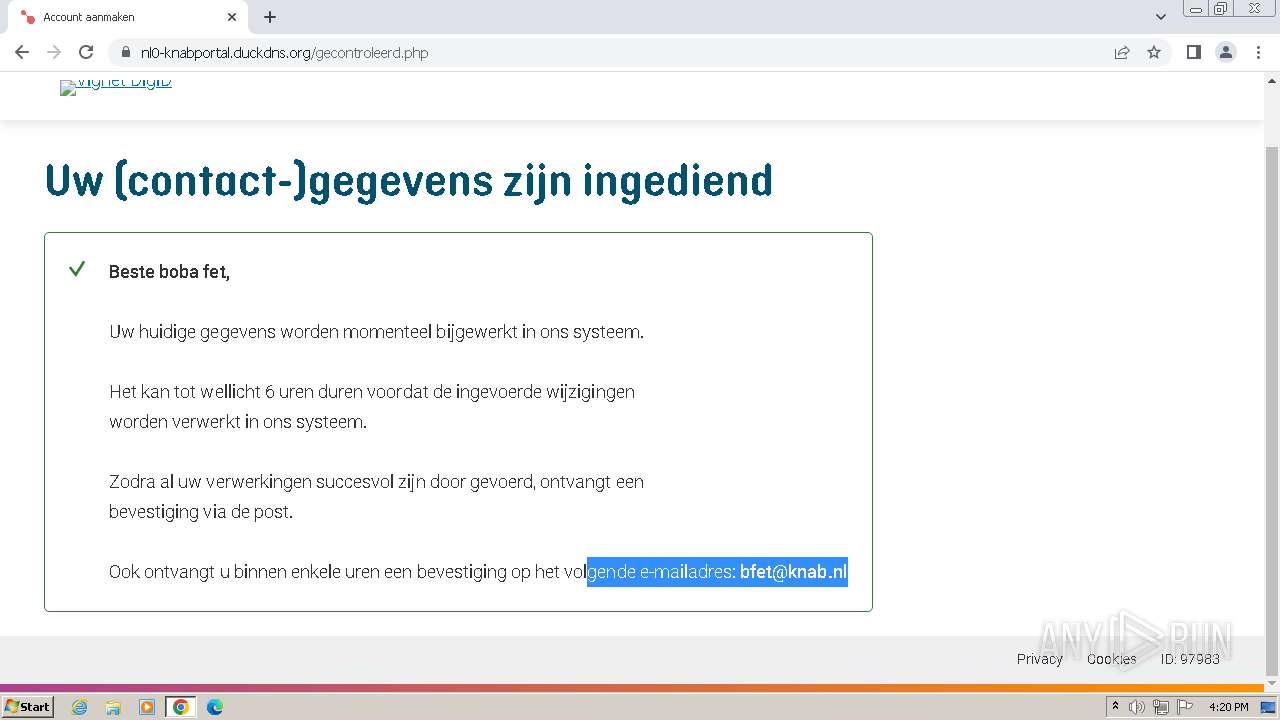Open the Windows Start menu
Viewport: 1280px width, 720px height.
coord(28,707)
